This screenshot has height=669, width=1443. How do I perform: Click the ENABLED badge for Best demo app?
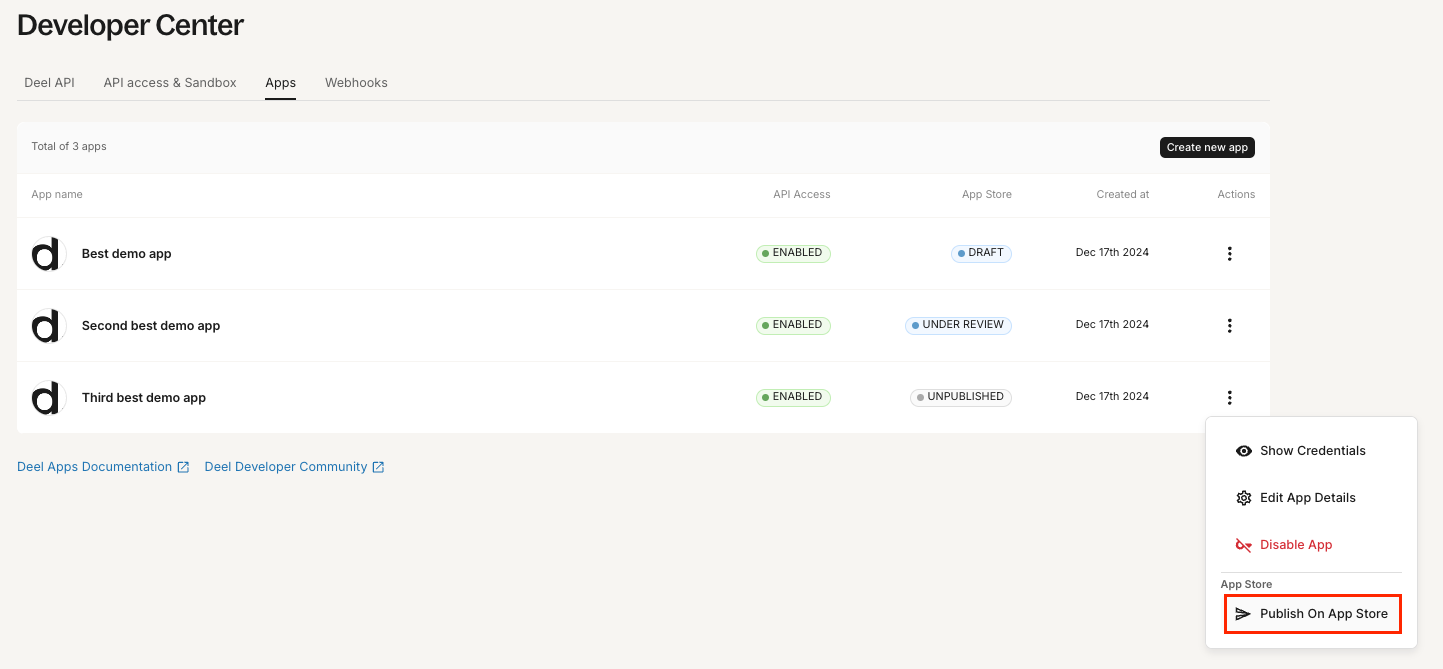(x=793, y=253)
